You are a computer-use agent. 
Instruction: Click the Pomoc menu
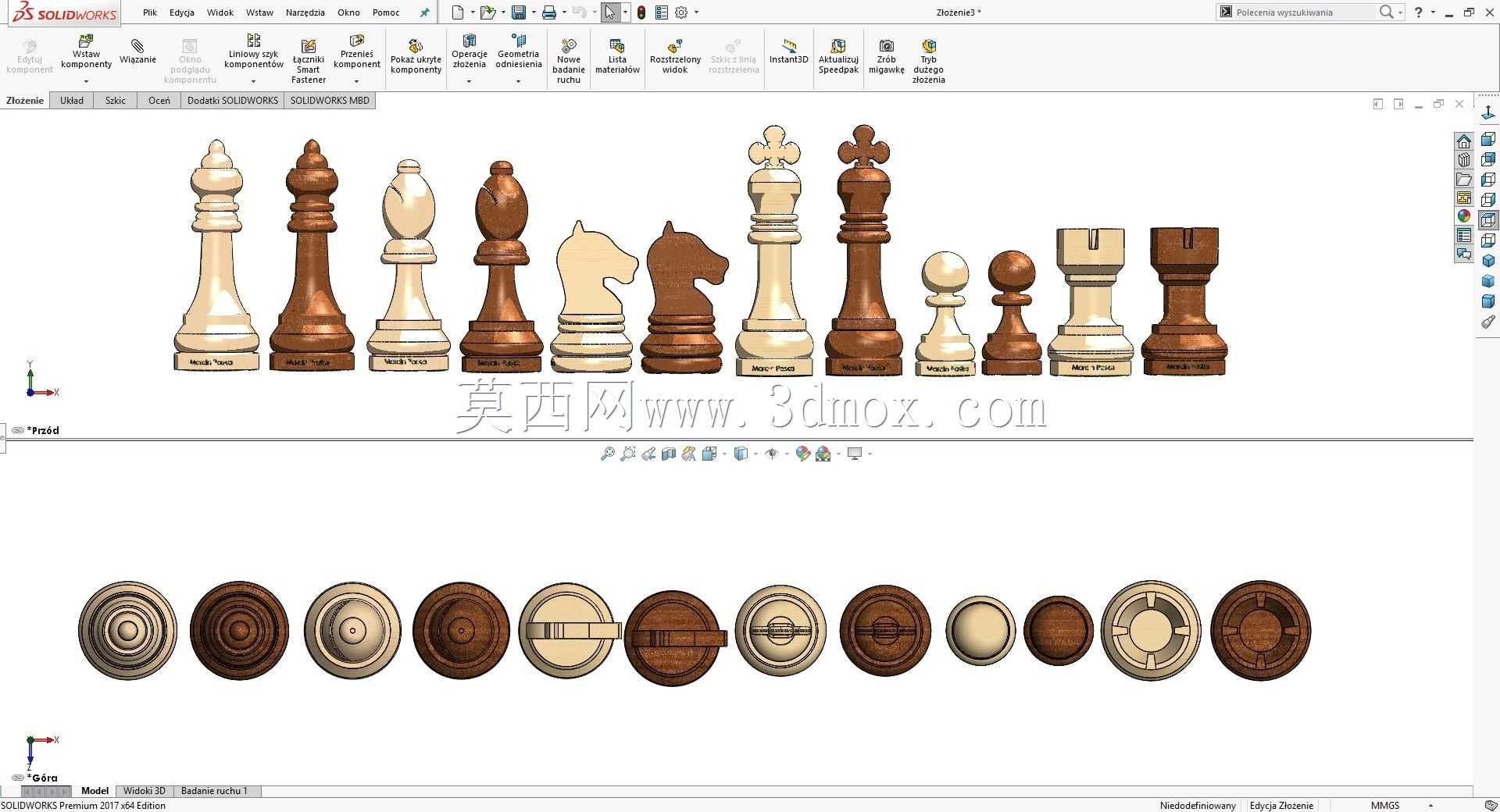pyautogui.click(x=386, y=12)
